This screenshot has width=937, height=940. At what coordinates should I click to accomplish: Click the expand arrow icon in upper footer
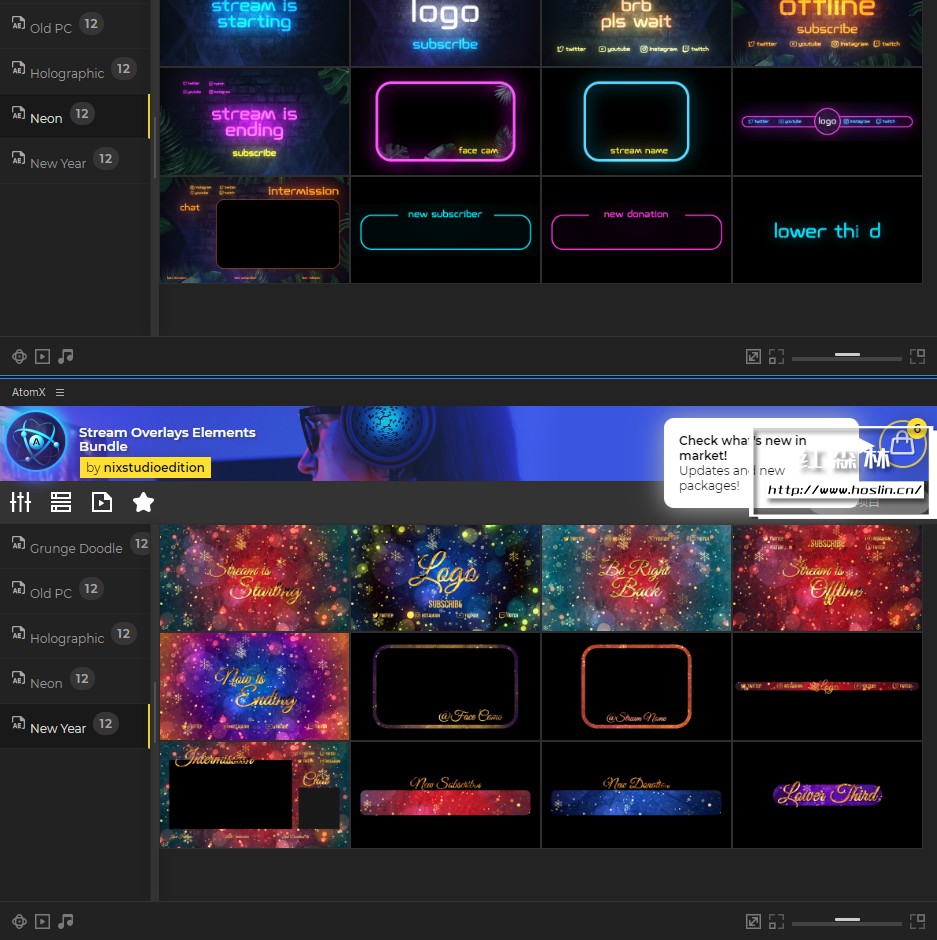coord(753,357)
